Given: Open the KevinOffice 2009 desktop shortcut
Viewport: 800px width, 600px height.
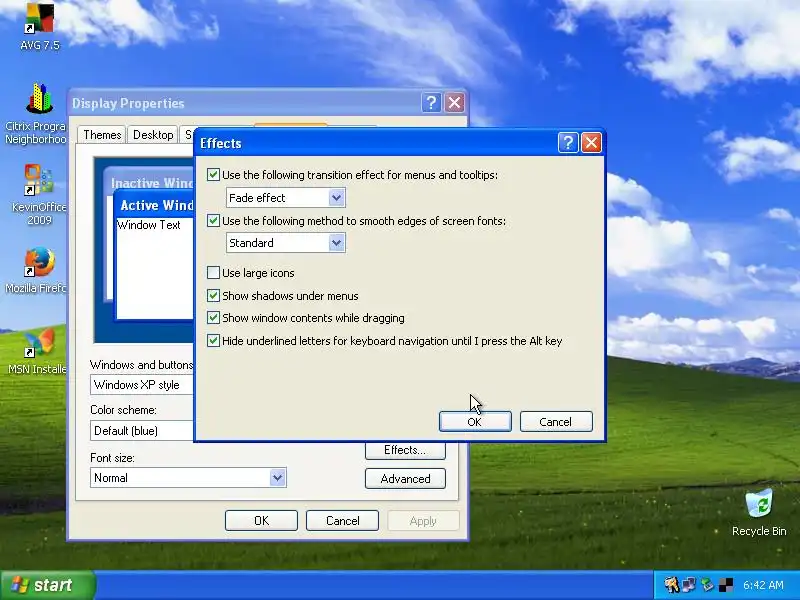Looking at the screenshot, I should tap(39, 195).
